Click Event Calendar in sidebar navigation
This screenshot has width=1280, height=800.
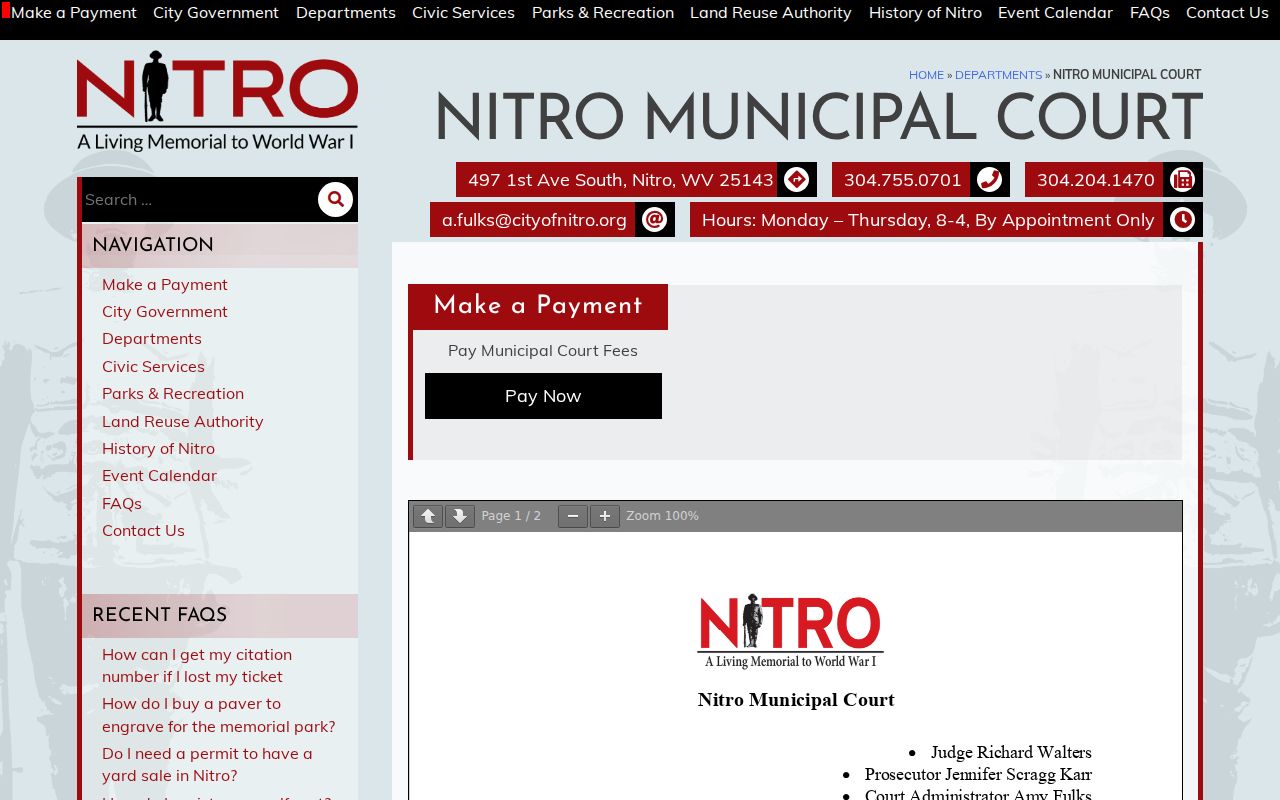(x=159, y=475)
